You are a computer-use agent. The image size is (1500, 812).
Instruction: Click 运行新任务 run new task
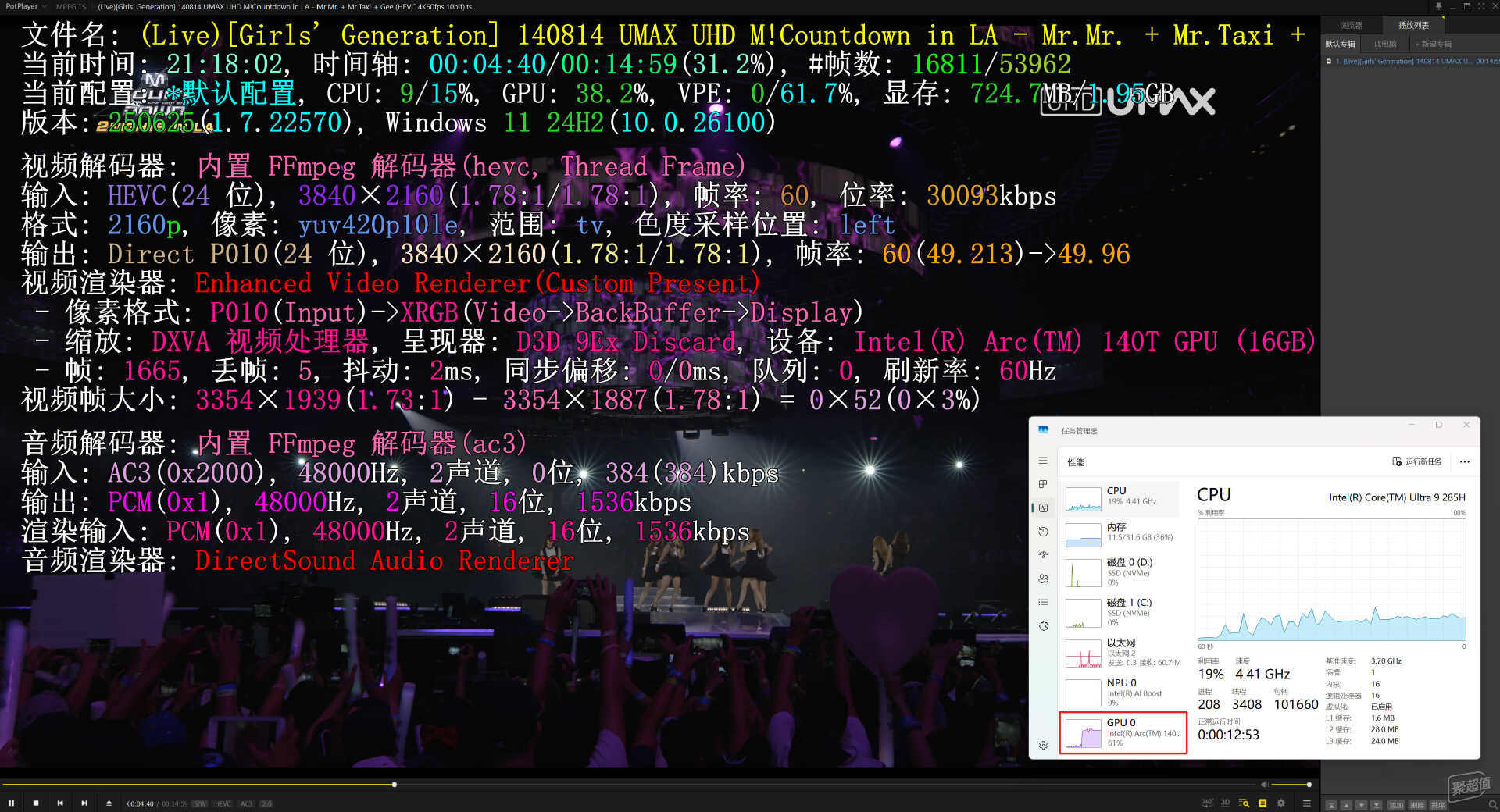(x=1417, y=461)
